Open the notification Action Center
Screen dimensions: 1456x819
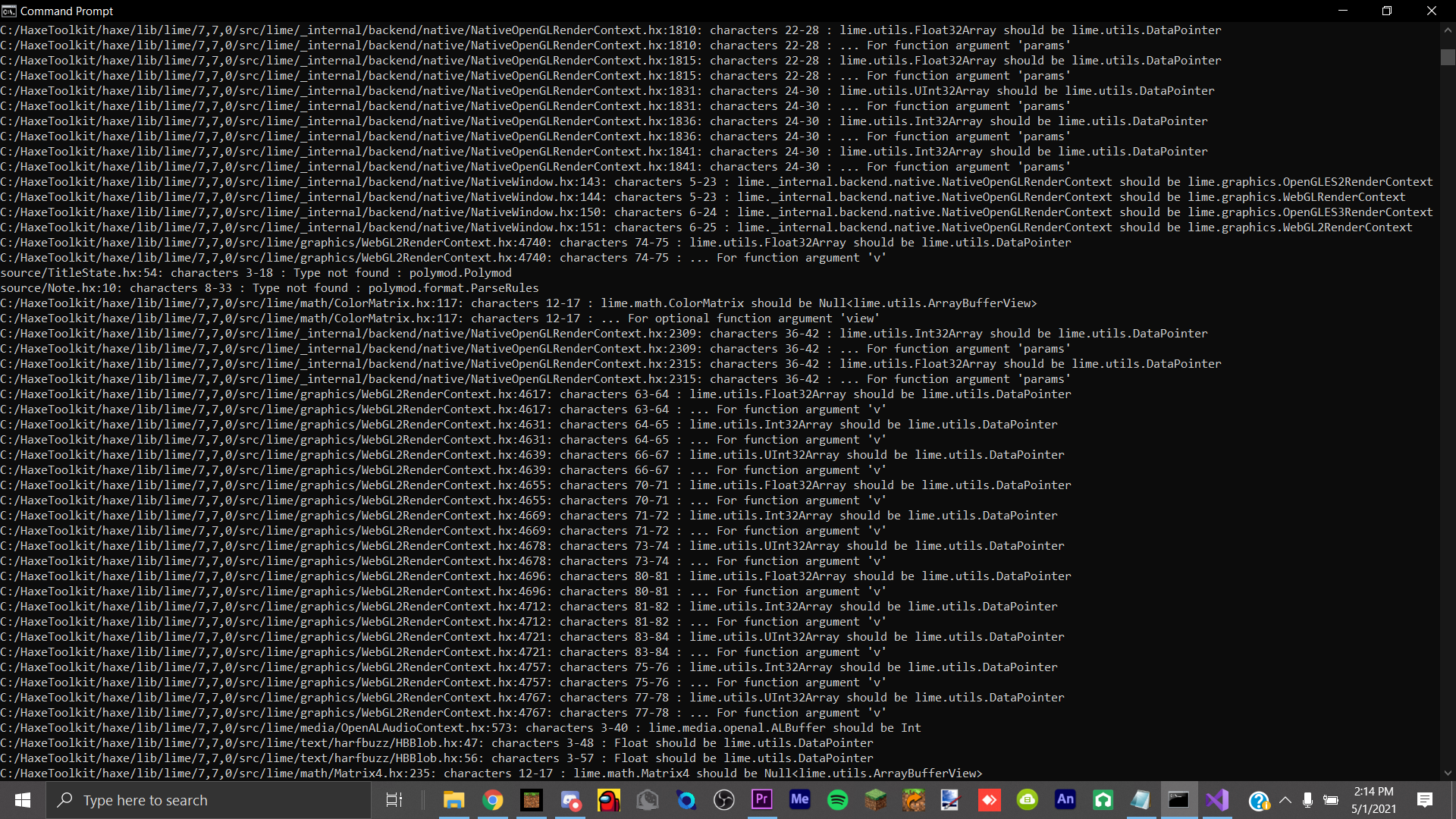(x=1424, y=800)
